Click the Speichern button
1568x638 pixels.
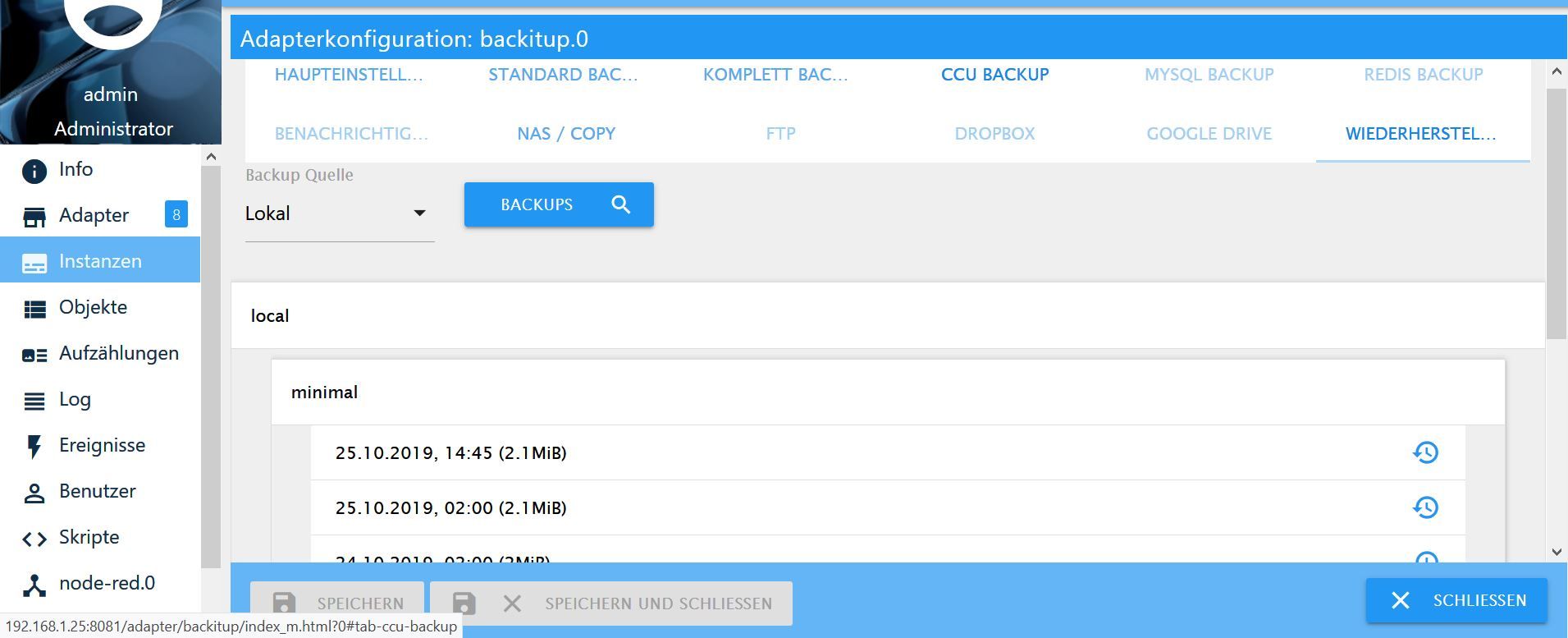pos(337,604)
